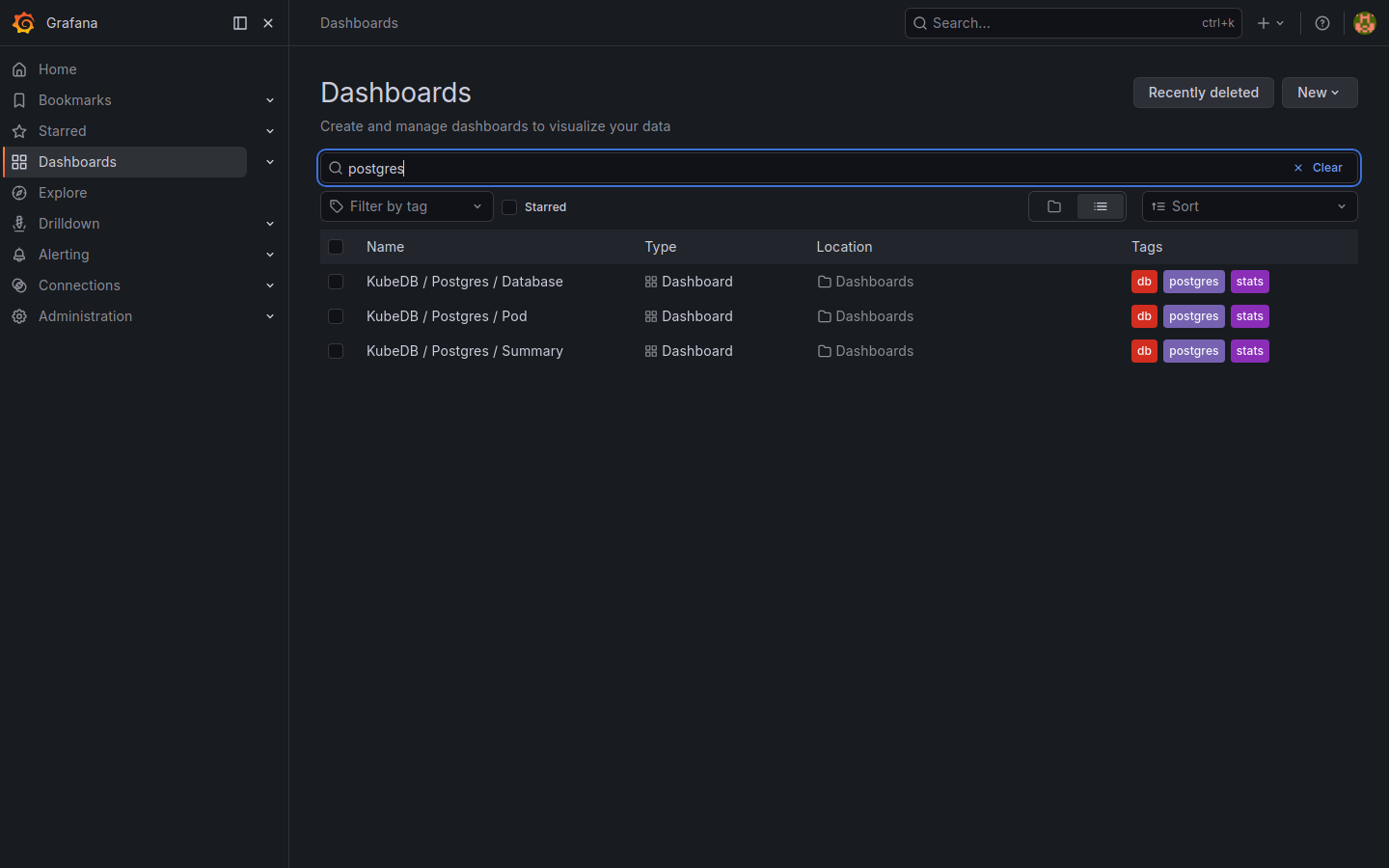Click stats tag in Summary row
Viewport: 1389px width, 868px height.
[x=1249, y=351]
